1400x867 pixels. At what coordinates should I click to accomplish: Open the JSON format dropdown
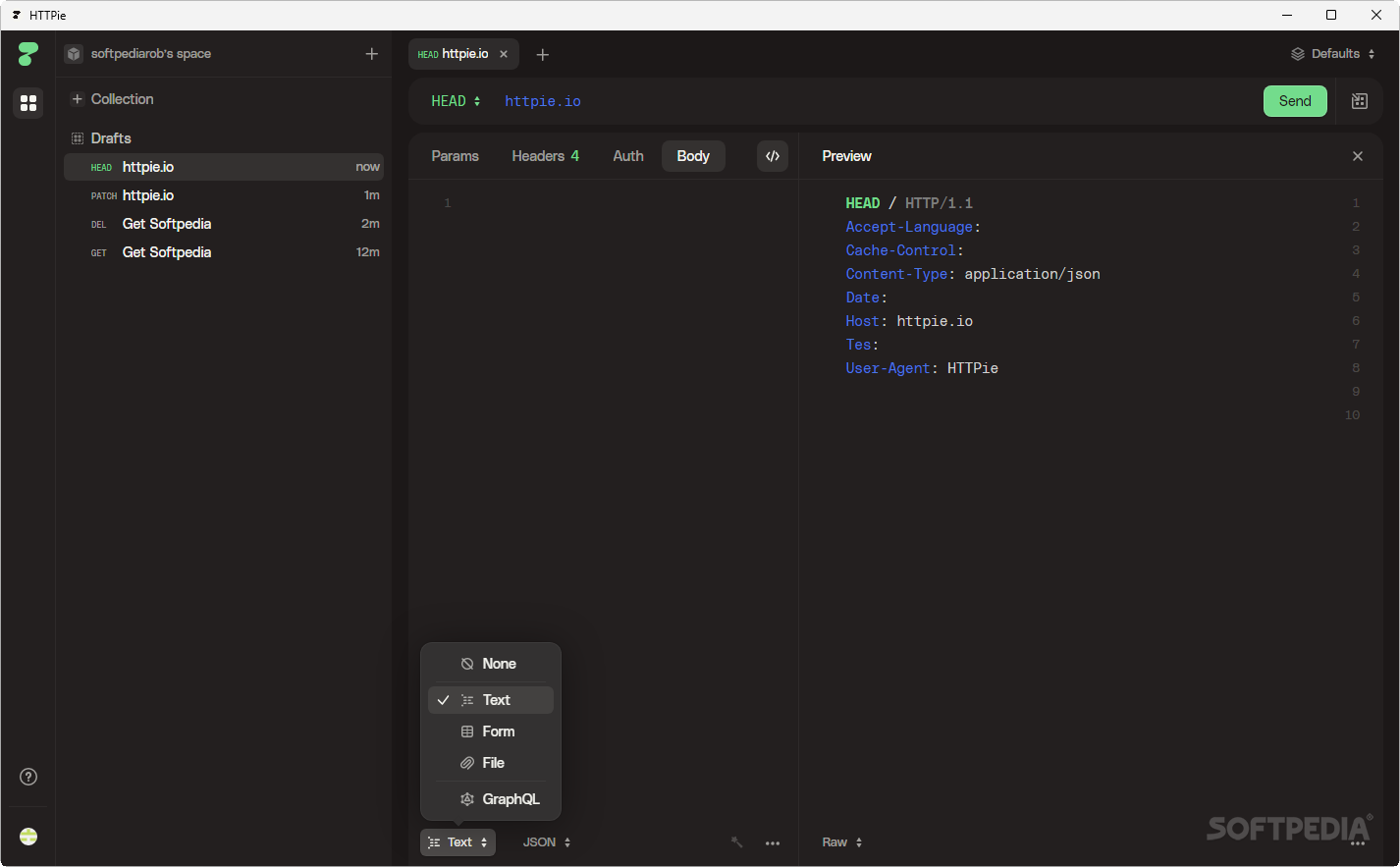(x=547, y=842)
